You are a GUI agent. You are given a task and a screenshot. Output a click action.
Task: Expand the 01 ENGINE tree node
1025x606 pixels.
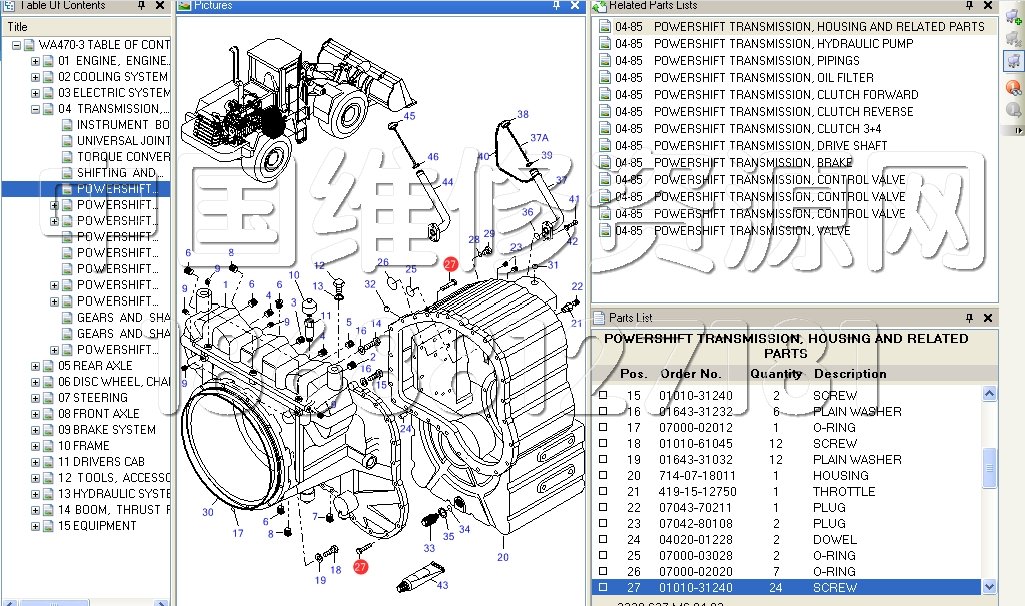tap(36, 61)
